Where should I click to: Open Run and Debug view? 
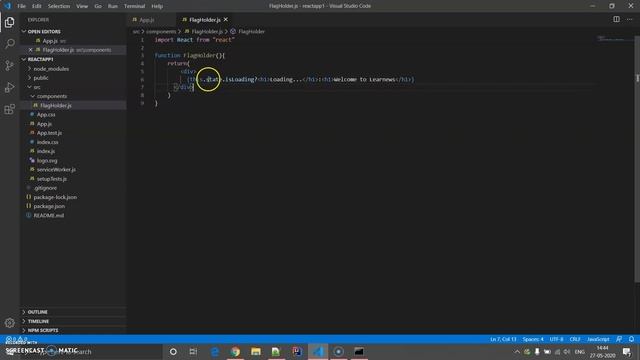pyautogui.click(x=9, y=87)
